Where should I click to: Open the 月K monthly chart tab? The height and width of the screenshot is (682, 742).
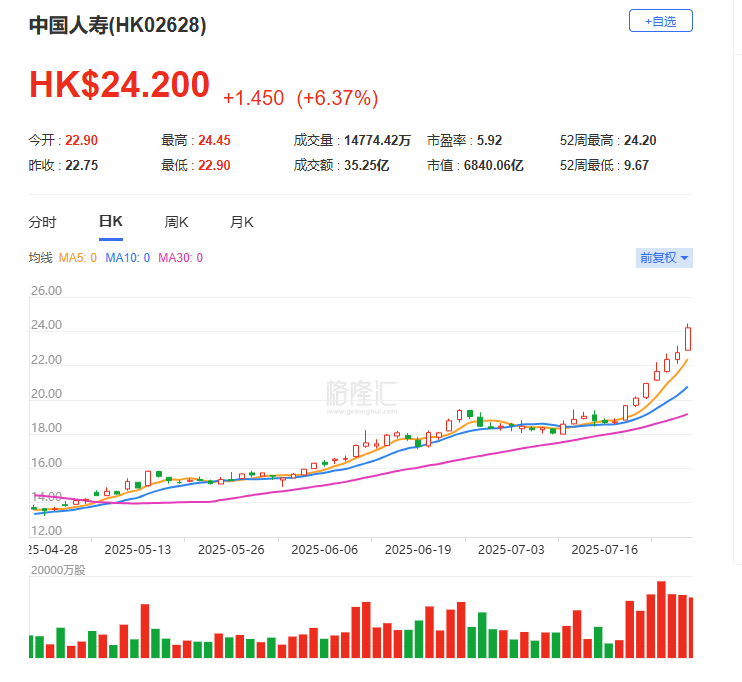tap(241, 222)
